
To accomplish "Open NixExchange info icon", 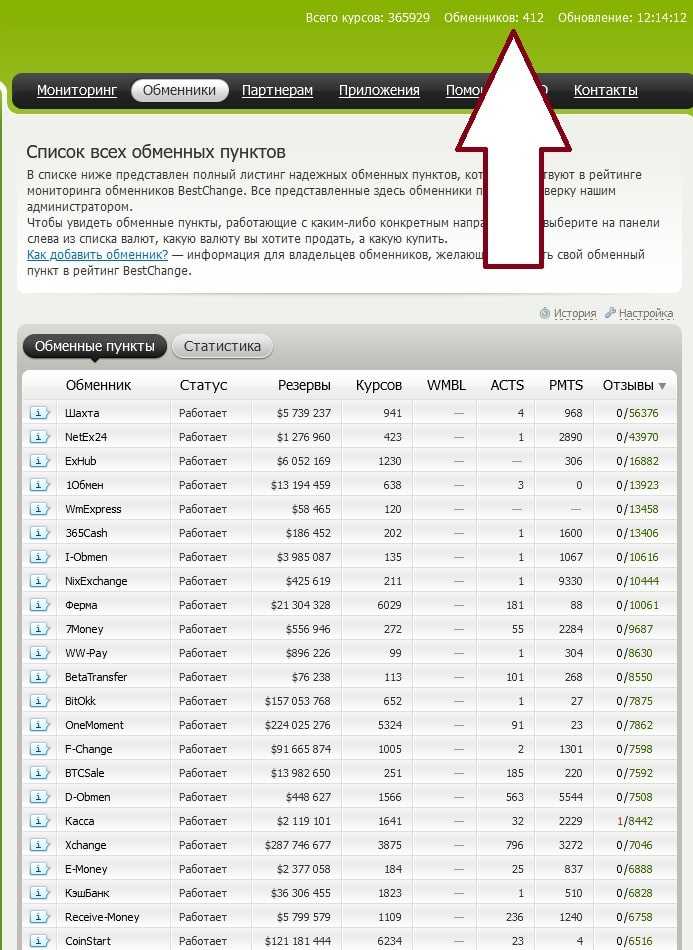I will (x=39, y=581).
